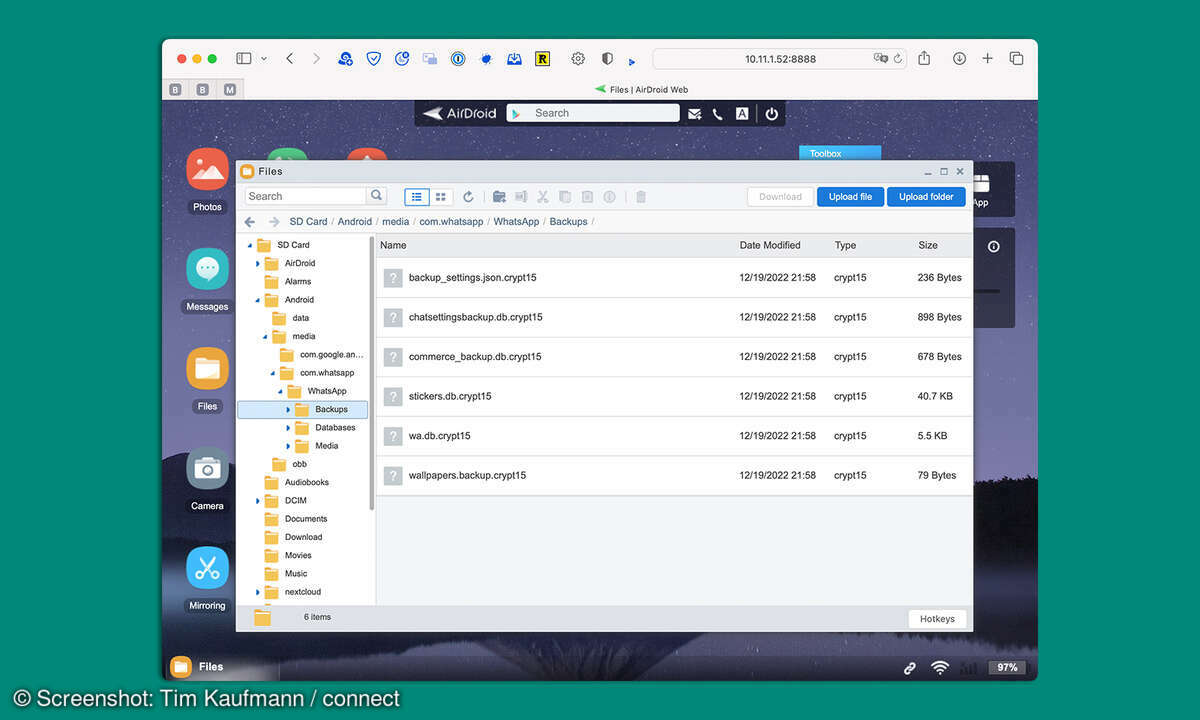Viewport: 1200px width, 720px height.
Task: Go forward in Files navigation
Action: [273, 222]
